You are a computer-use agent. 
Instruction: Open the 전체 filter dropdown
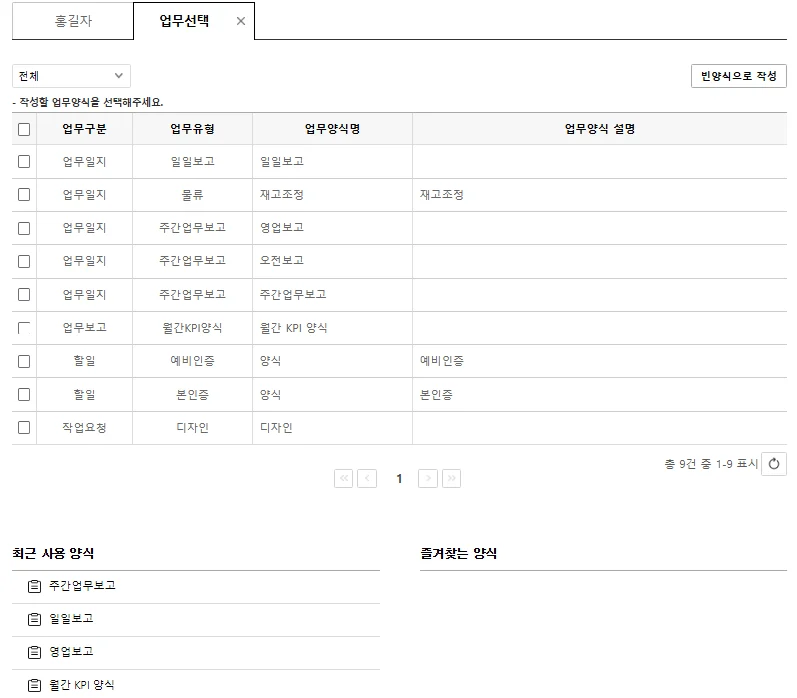pos(71,76)
